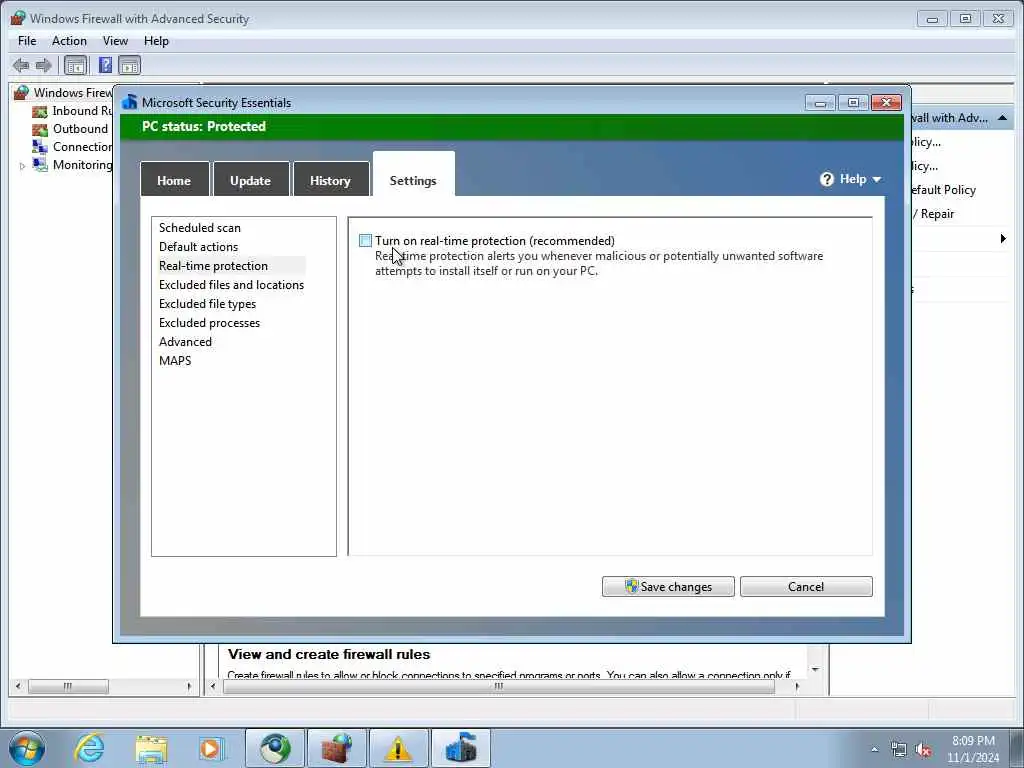Click the Connection Security Rules icon
The height and width of the screenshot is (768, 1024).
pyautogui.click(x=40, y=147)
